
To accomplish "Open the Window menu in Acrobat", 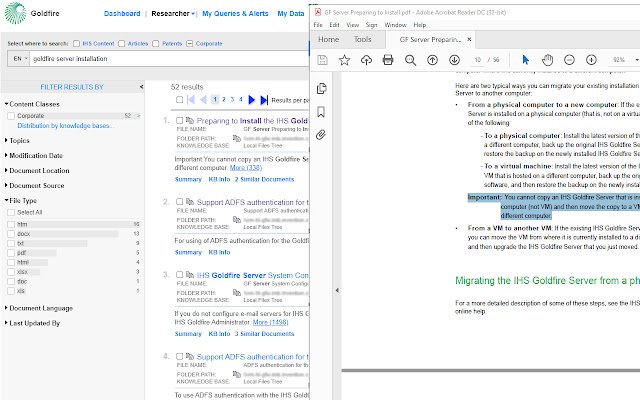I will (396, 25).
